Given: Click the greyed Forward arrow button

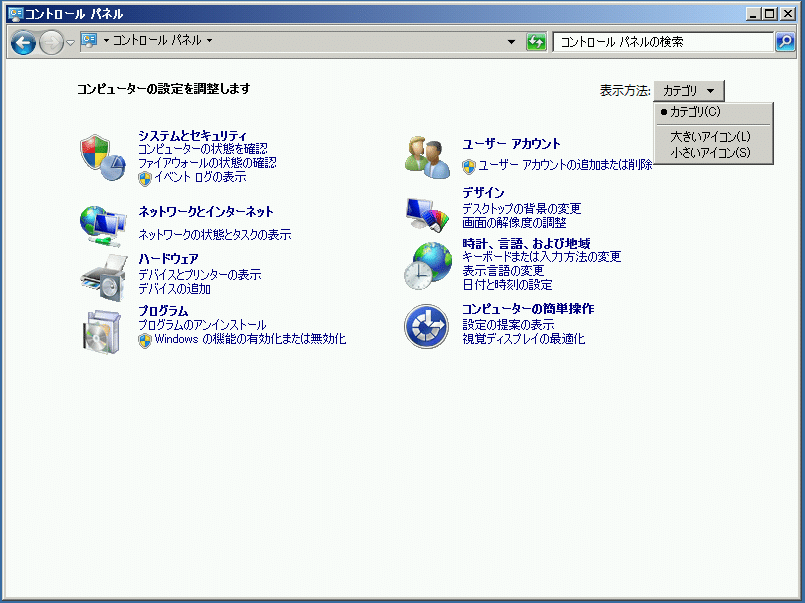Looking at the screenshot, I should 51,42.
